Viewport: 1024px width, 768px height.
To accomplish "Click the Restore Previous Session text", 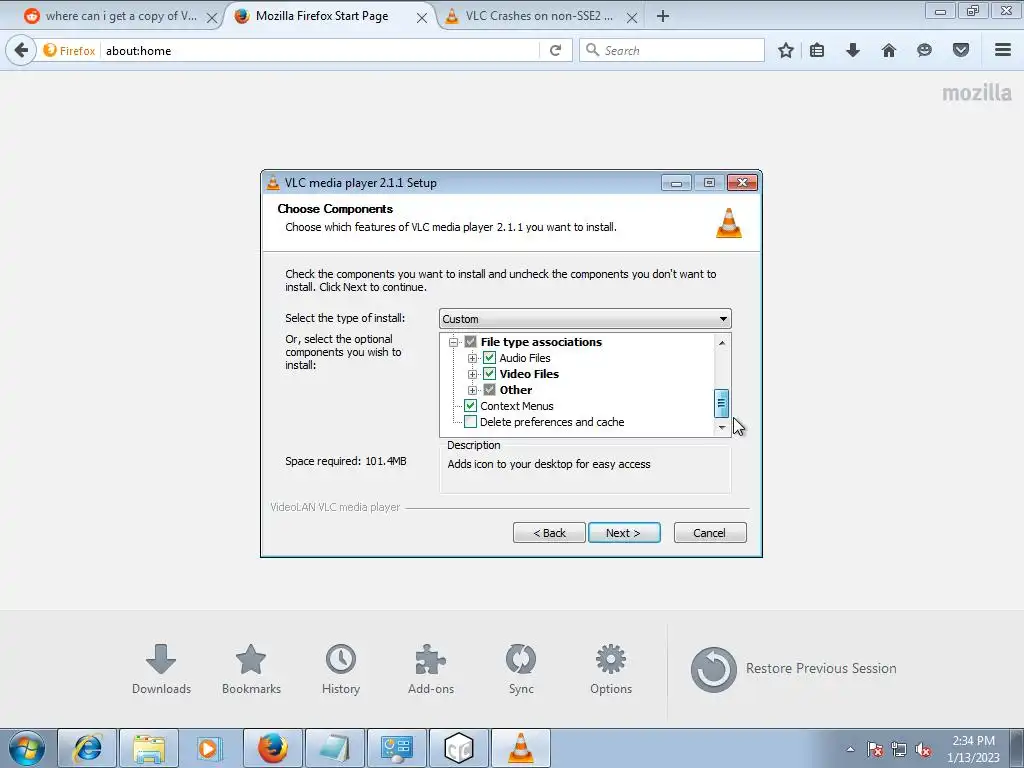I will [821, 669].
